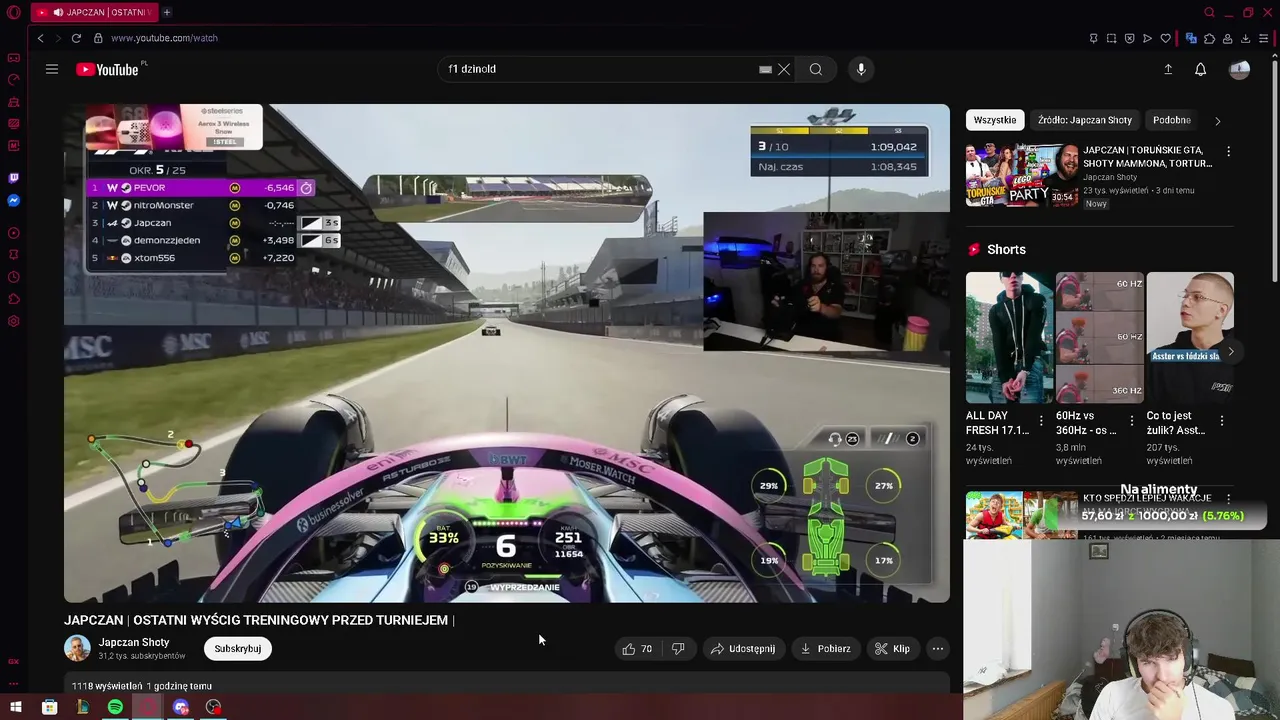Open Opera easy setup panel
The height and width of the screenshot is (720, 1280).
(1264, 38)
